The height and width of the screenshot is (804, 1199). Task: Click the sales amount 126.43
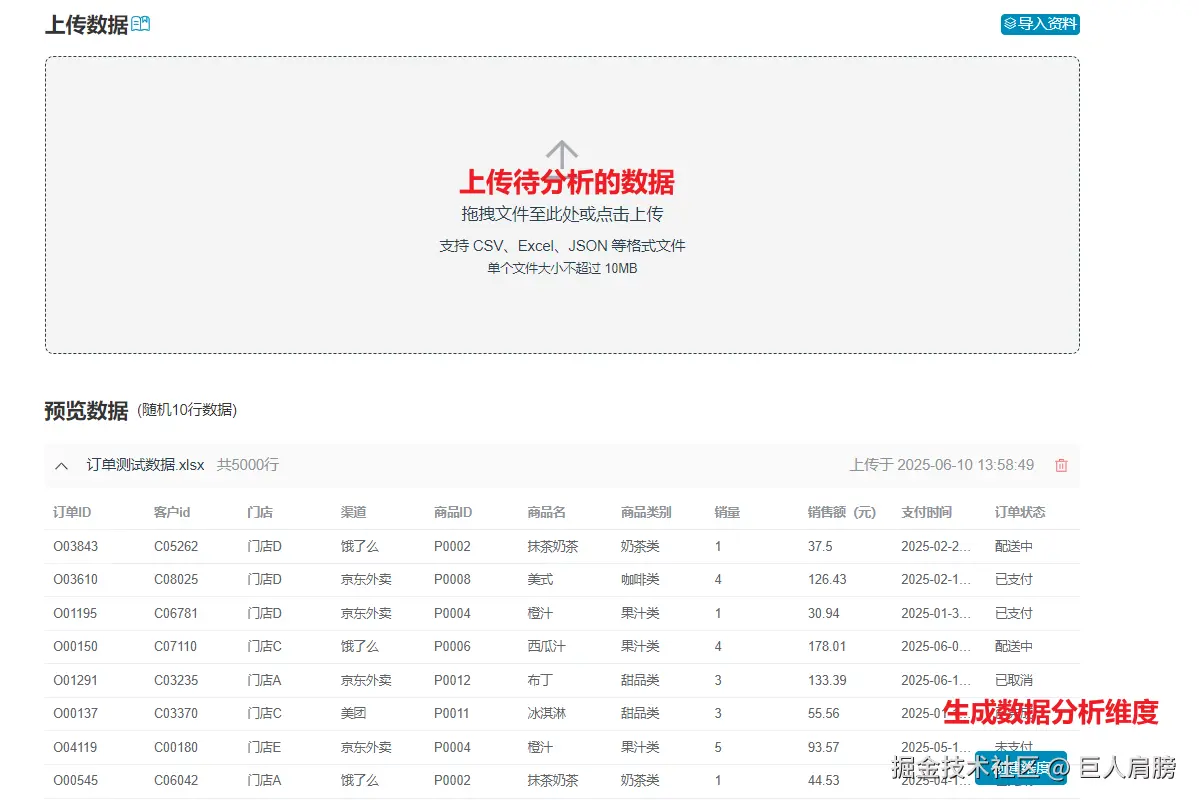[827, 580]
